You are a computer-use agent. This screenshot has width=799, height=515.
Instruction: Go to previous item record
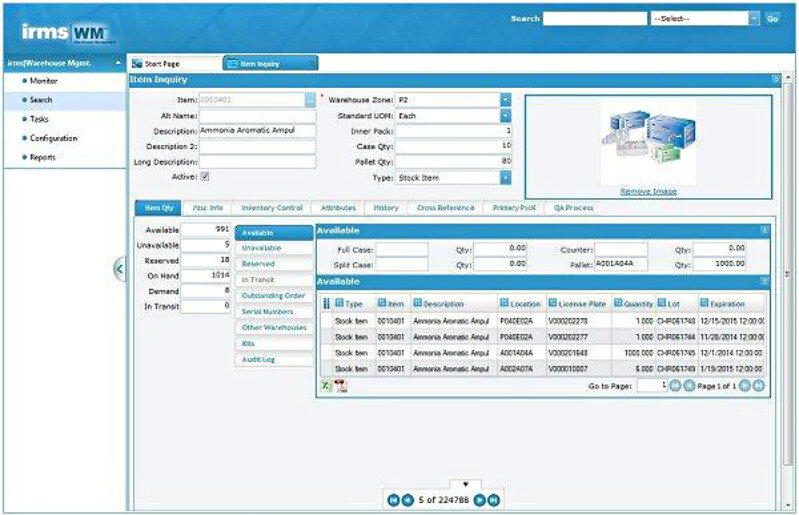click(x=407, y=500)
